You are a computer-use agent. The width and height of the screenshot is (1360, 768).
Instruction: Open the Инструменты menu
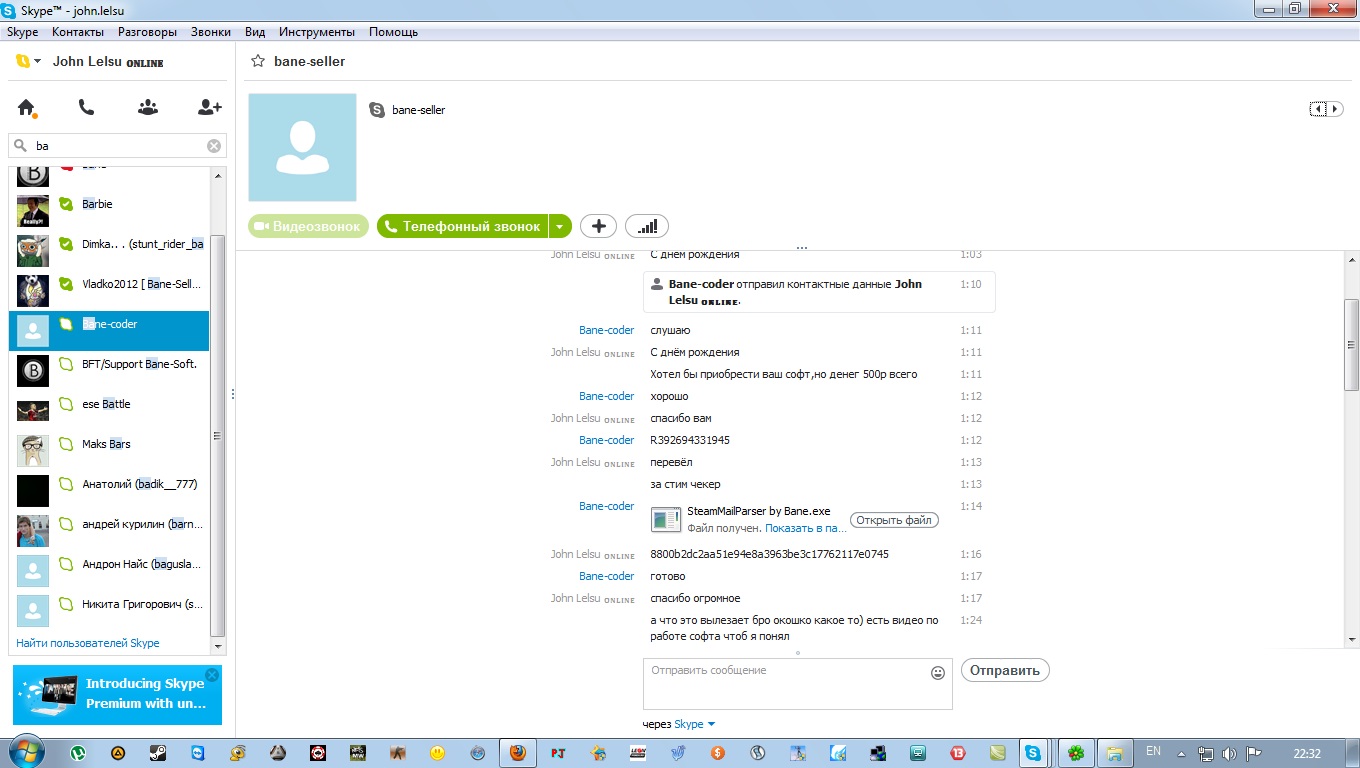pos(317,32)
